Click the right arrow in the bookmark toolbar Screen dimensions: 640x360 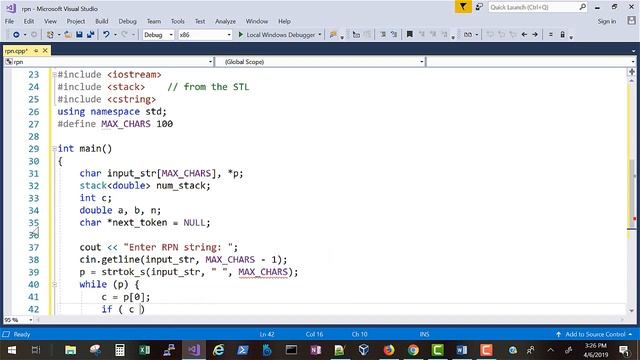click(x=535, y=35)
